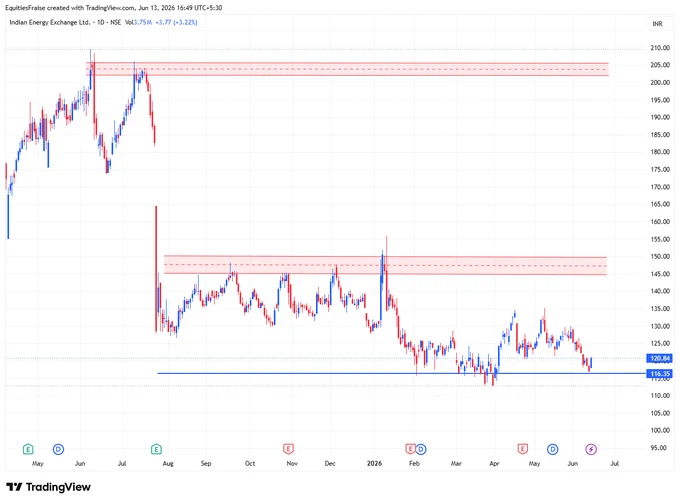Click the blue 116.35 support price label
This screenshot has width=680, height=503.
[x=660, y=373]
